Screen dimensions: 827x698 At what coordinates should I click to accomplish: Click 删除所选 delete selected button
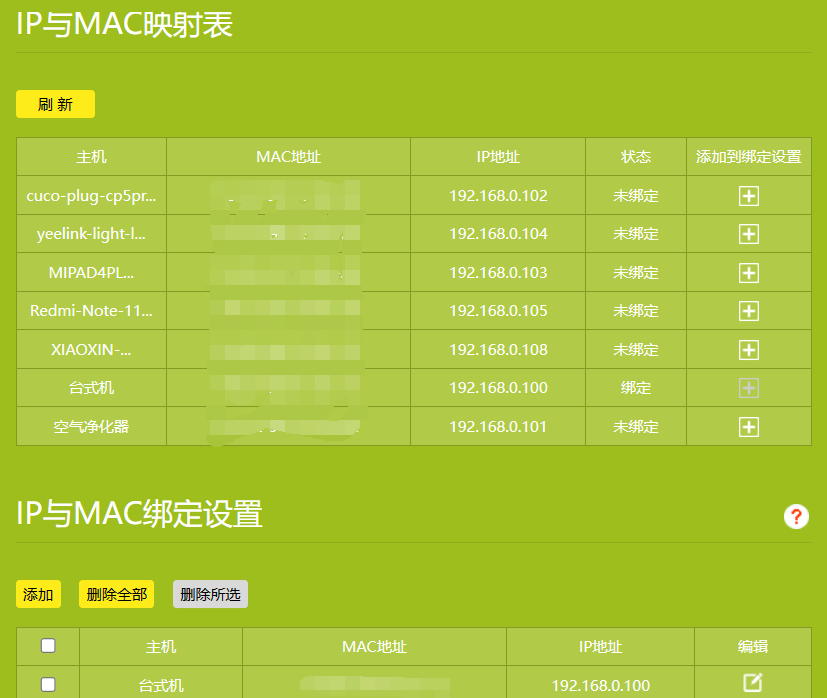click(210, 594)
